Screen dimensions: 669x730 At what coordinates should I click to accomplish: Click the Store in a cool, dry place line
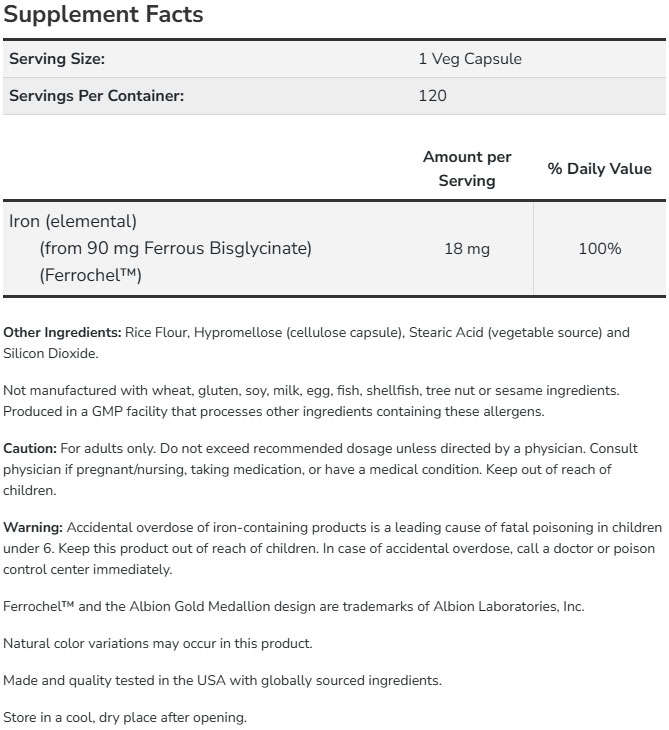point(125,717)
